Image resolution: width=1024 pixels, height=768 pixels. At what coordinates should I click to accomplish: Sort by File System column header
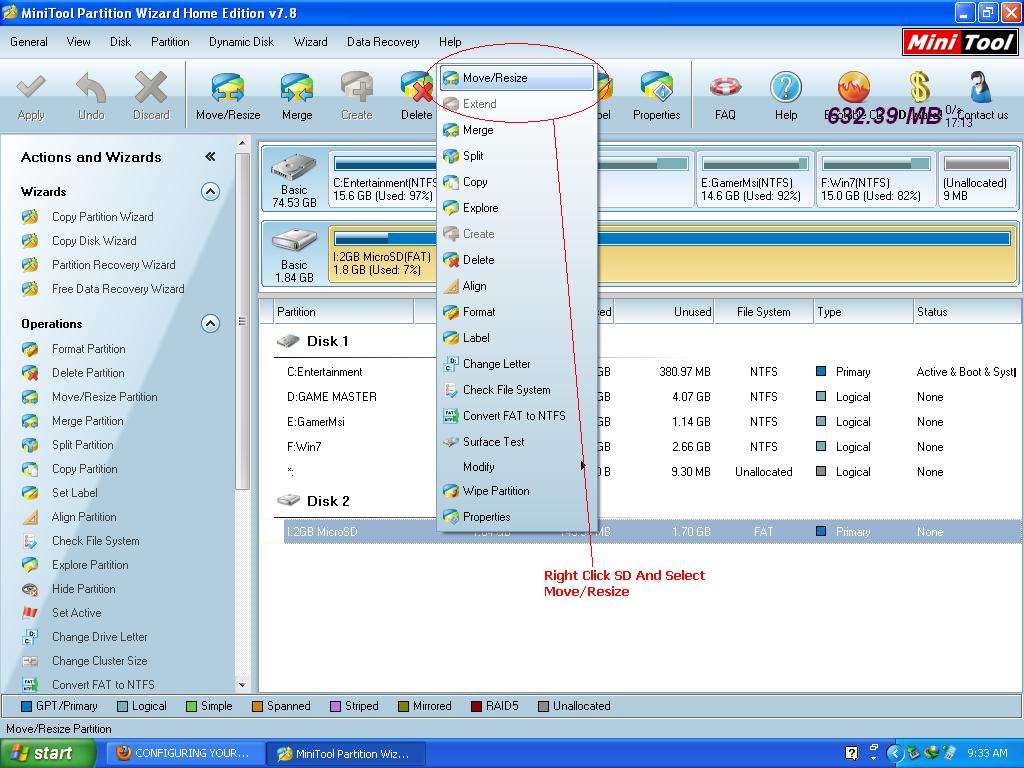pyautogui.click(x=763, y=312)
